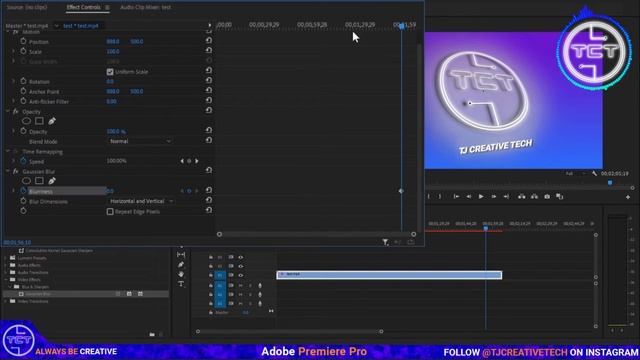Expand the Video Transitions folder

pyautogui.click(x=6, y=301)
